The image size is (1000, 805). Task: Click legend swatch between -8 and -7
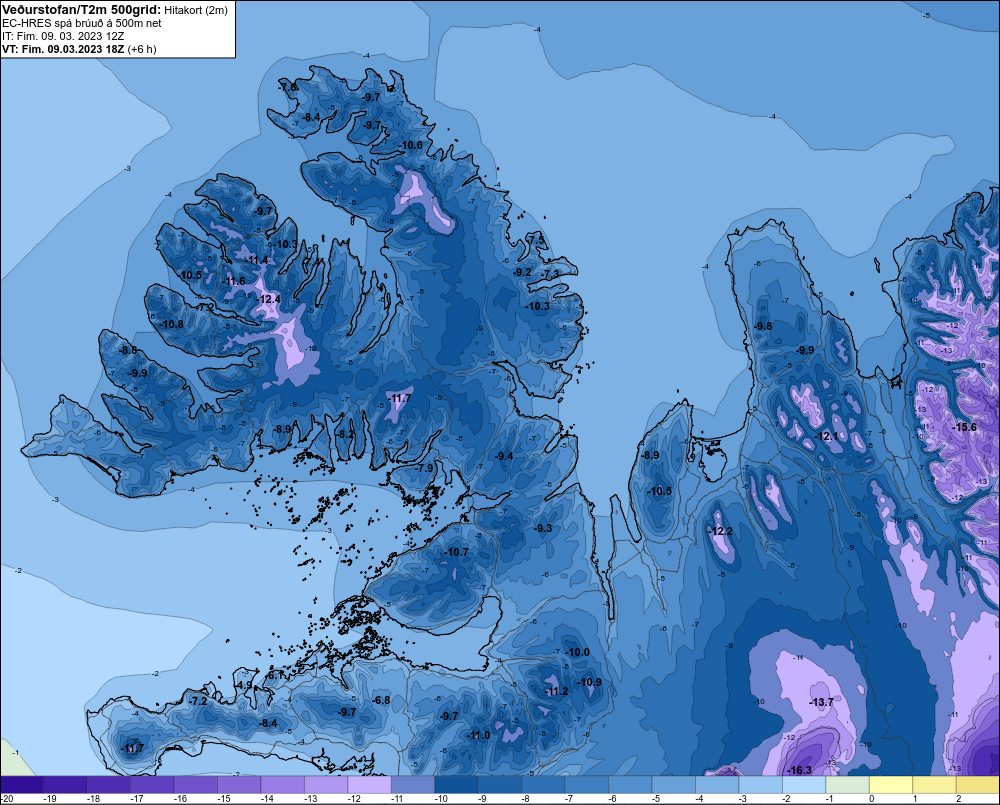coord(543,785)
